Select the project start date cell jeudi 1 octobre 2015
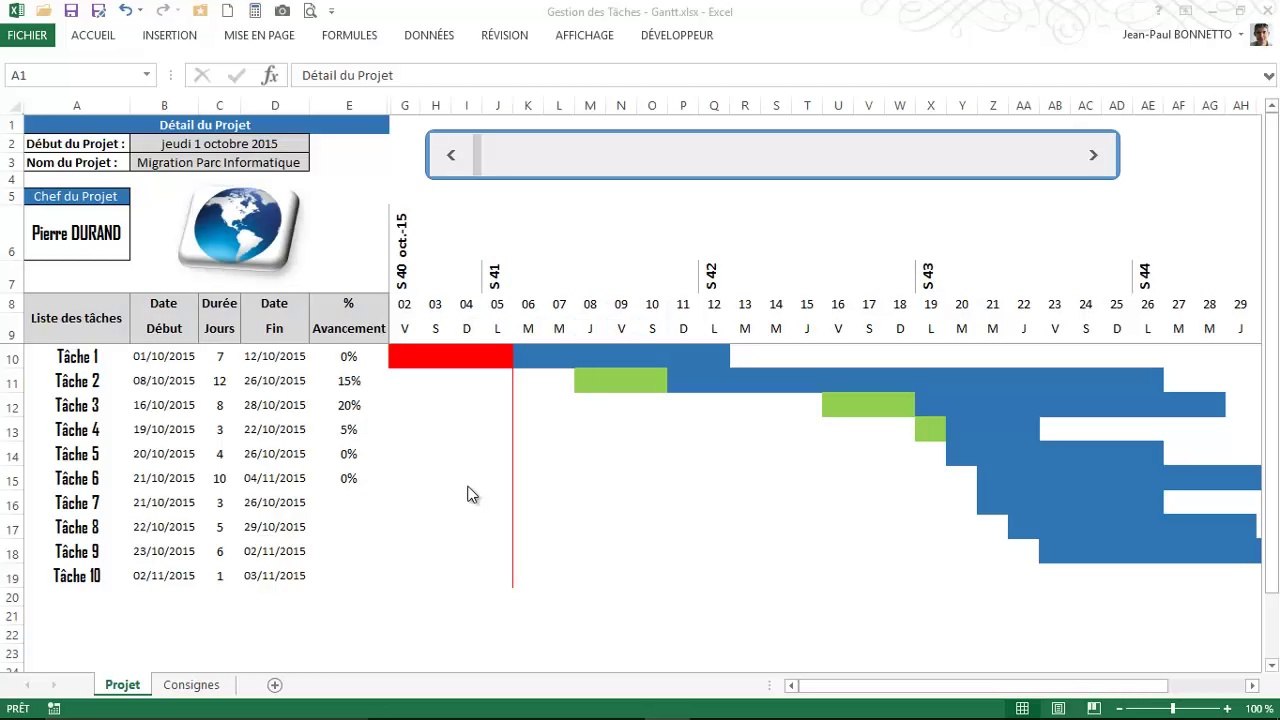 (219, 144)
